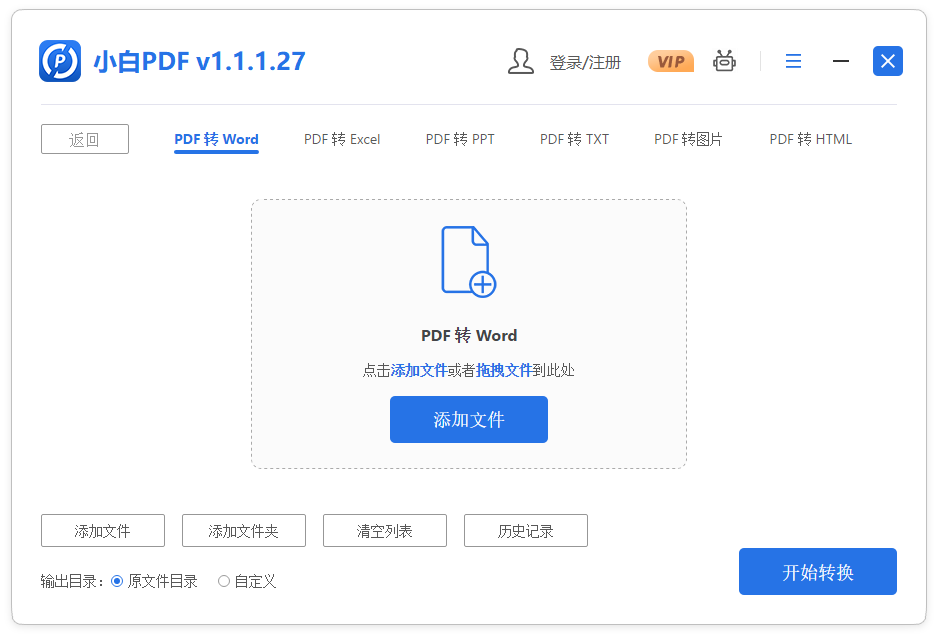This screenshot has height=638, width=938.
Task: Click the 清空列表 button
Action: click(385, 531)
